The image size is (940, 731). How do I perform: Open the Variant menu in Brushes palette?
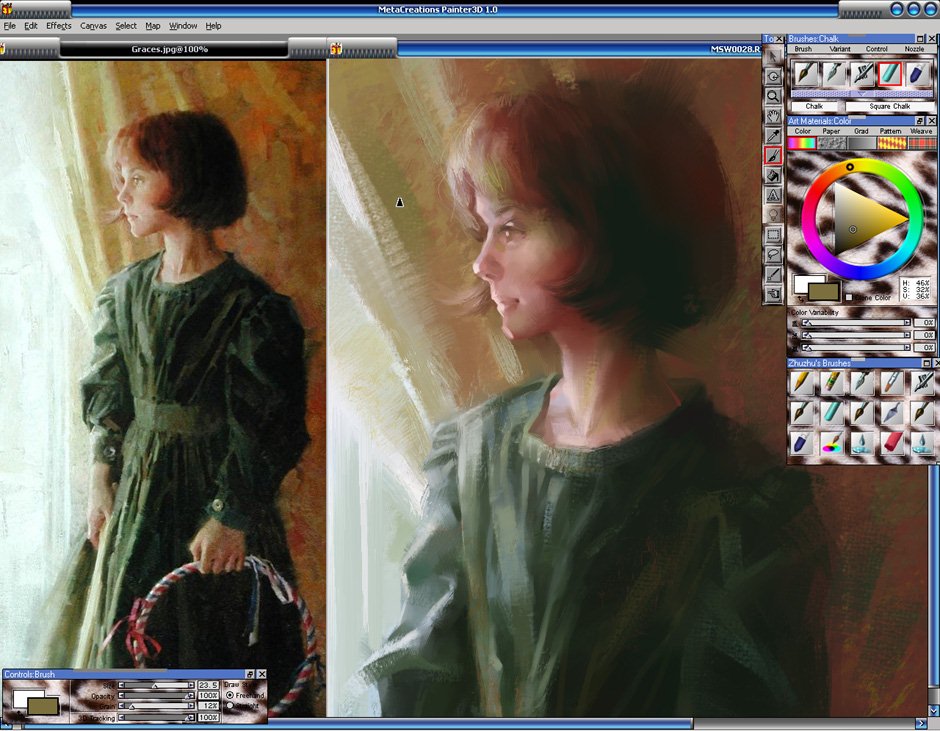[839, 49]
